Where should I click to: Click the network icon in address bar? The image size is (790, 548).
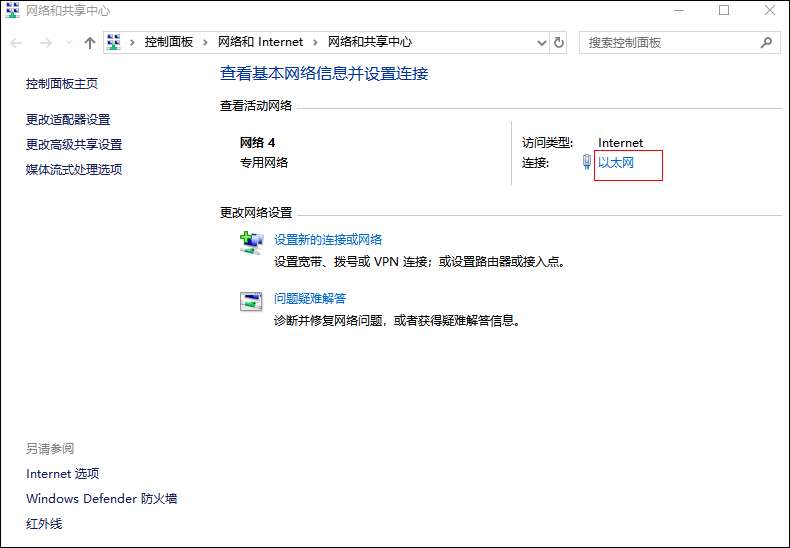point(114,42)
